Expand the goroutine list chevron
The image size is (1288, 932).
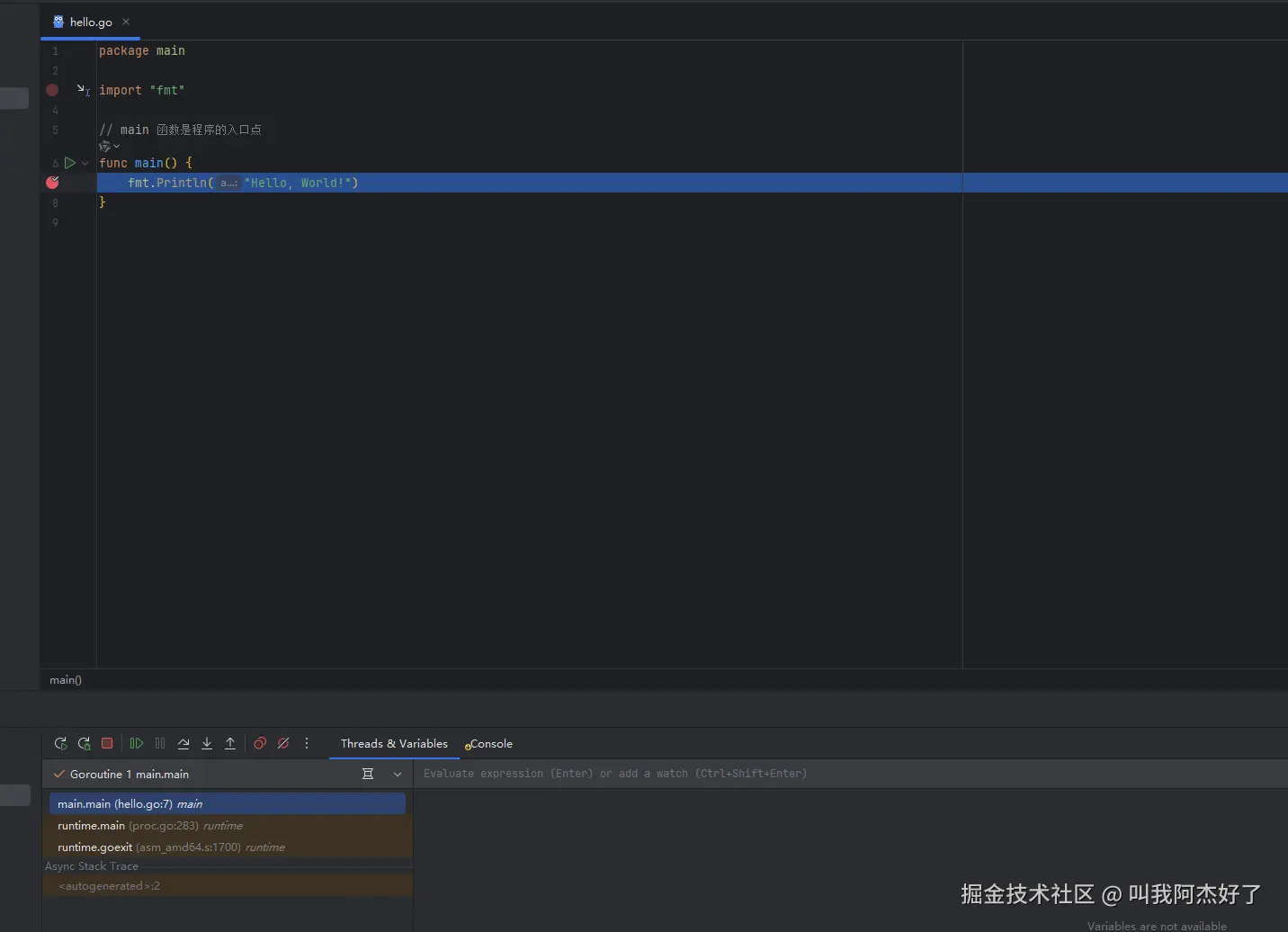point(398,774)
